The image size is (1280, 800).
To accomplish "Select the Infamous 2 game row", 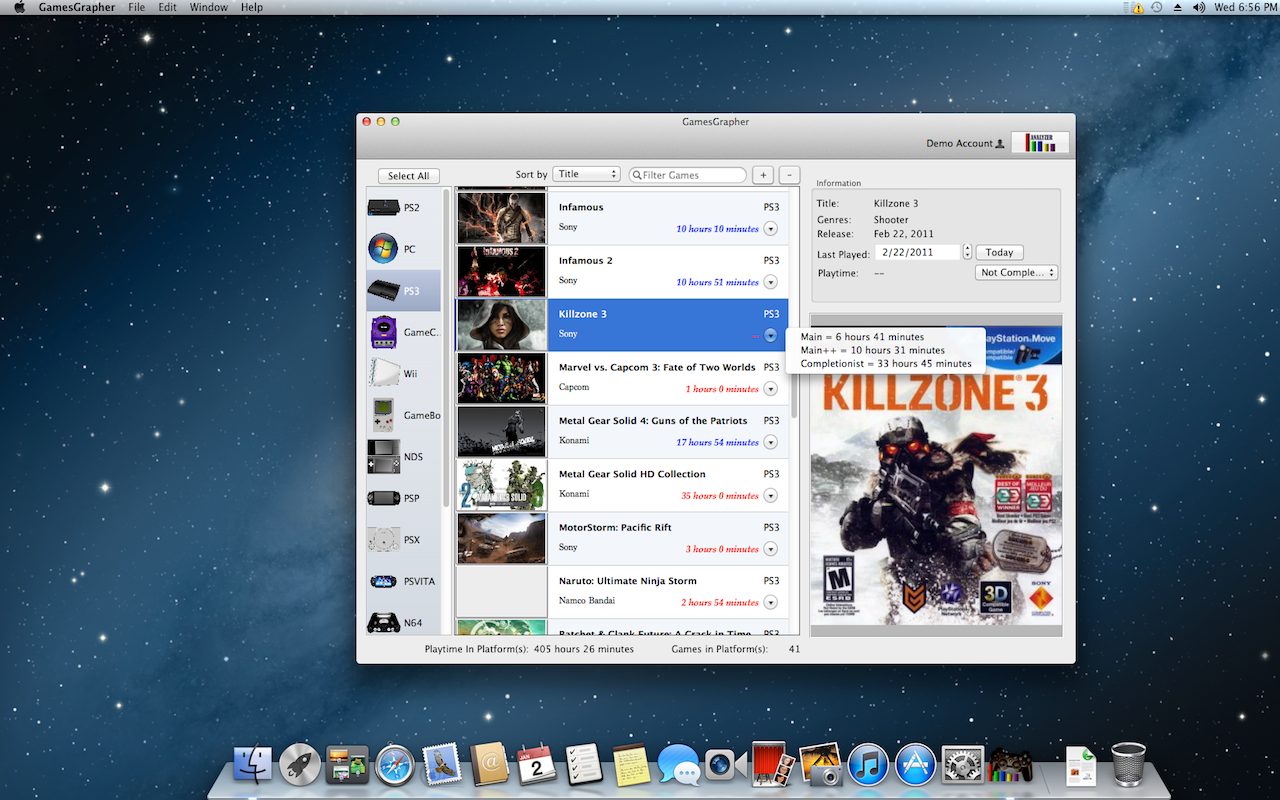I will click(x=622, y=272).
